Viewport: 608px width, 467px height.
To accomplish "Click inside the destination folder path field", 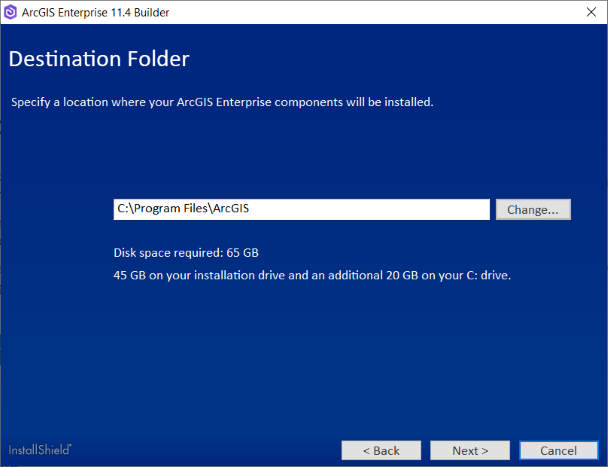I will click(300, 209).
